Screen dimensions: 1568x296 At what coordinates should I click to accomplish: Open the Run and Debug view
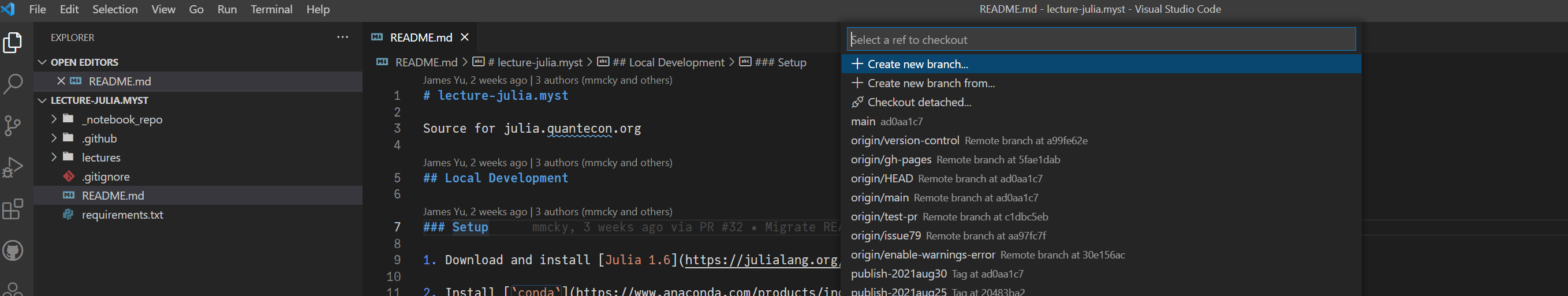click(13, 167)
